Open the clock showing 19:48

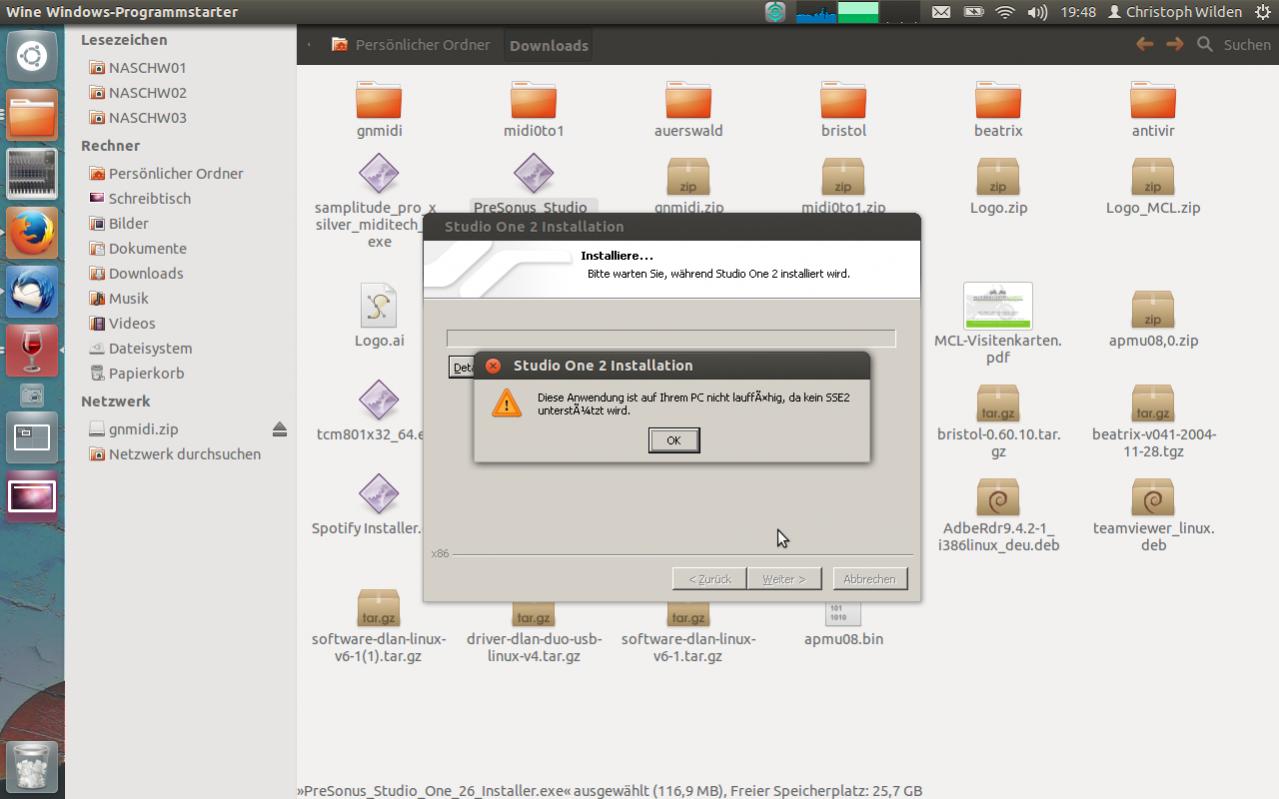1078,12
